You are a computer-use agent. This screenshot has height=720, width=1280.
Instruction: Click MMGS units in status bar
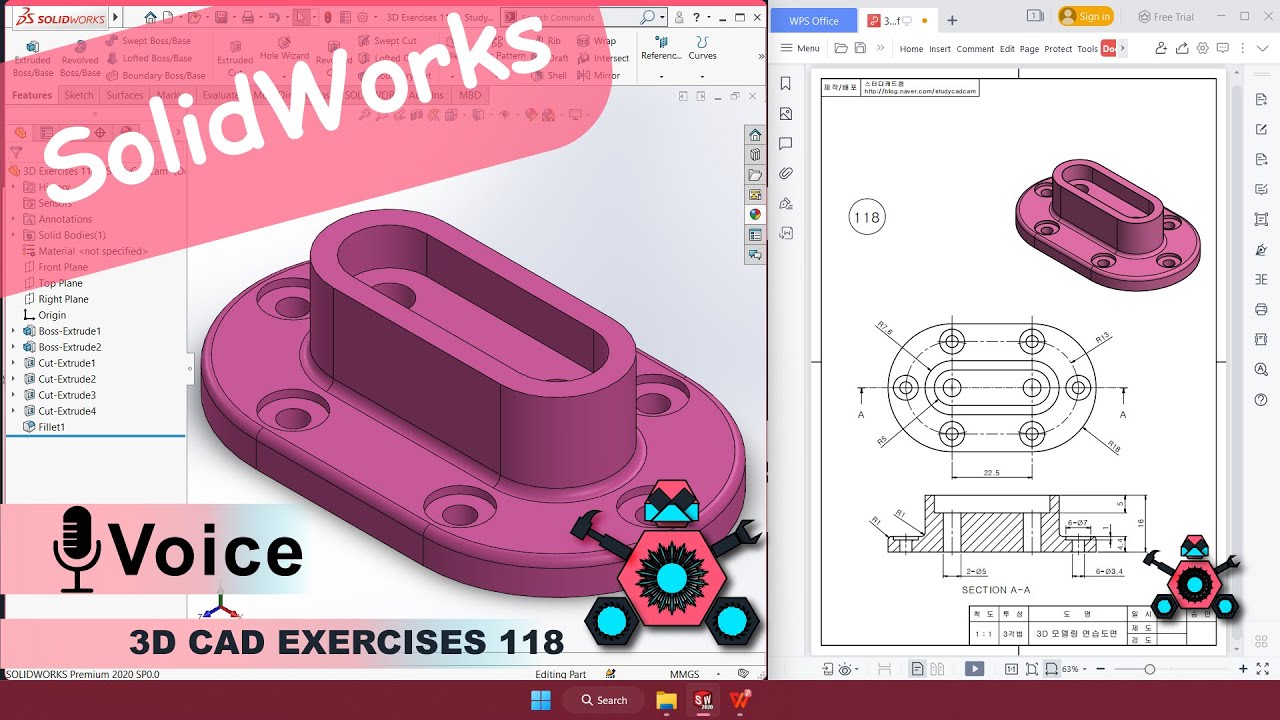click(x=685, y=674)
